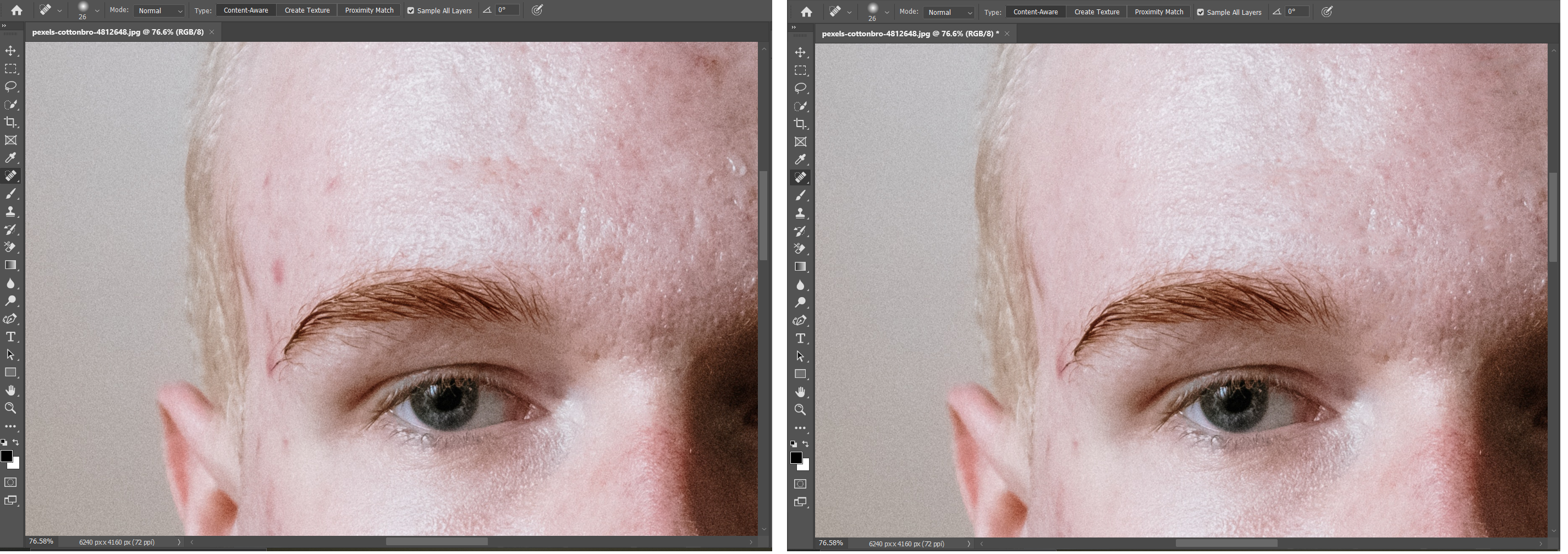
Task: Enable Proximity Match type in left window
Action: (369, 10)
